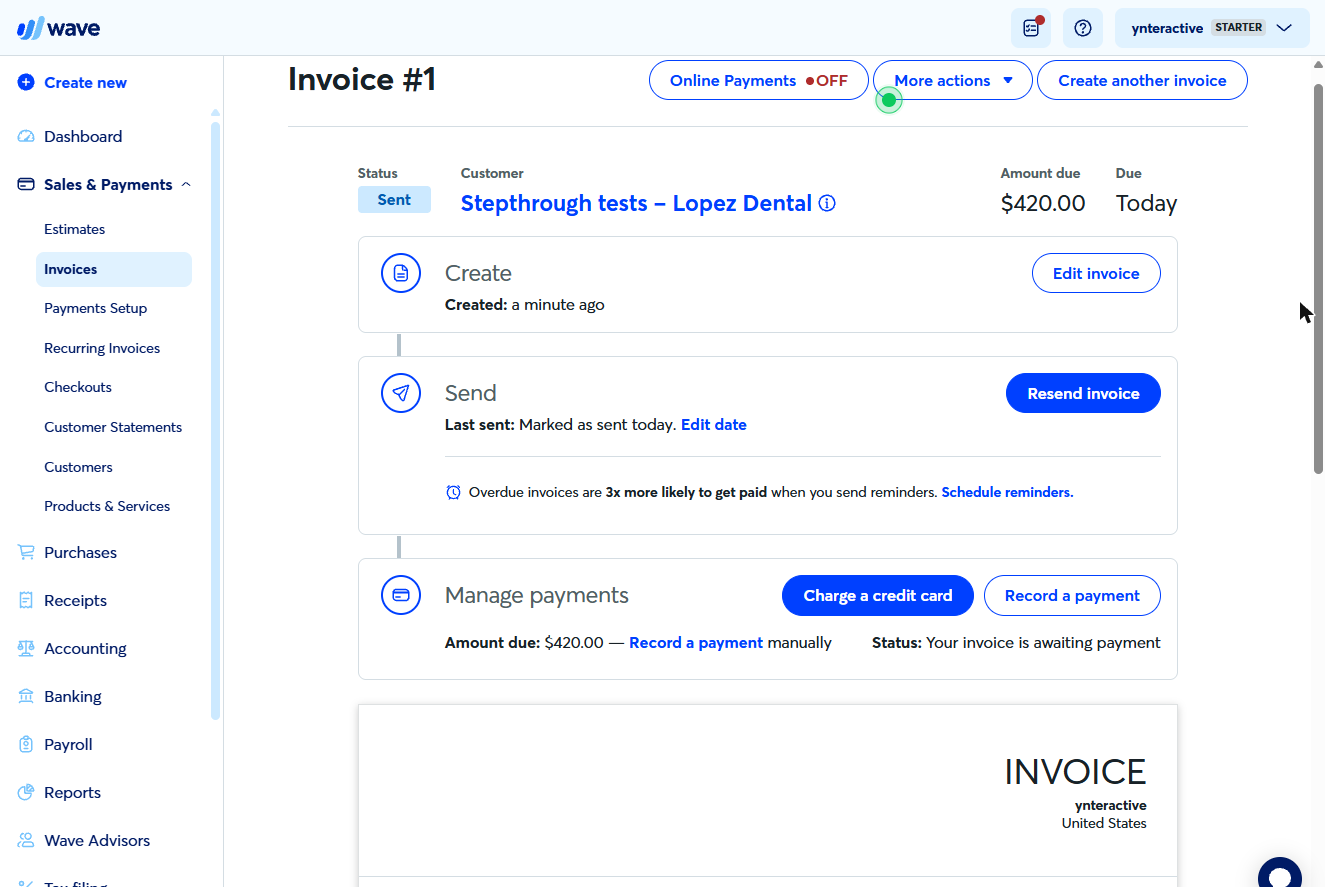Click Create another invoice button
1325x887 pixels.
(x=1142, y=81)
